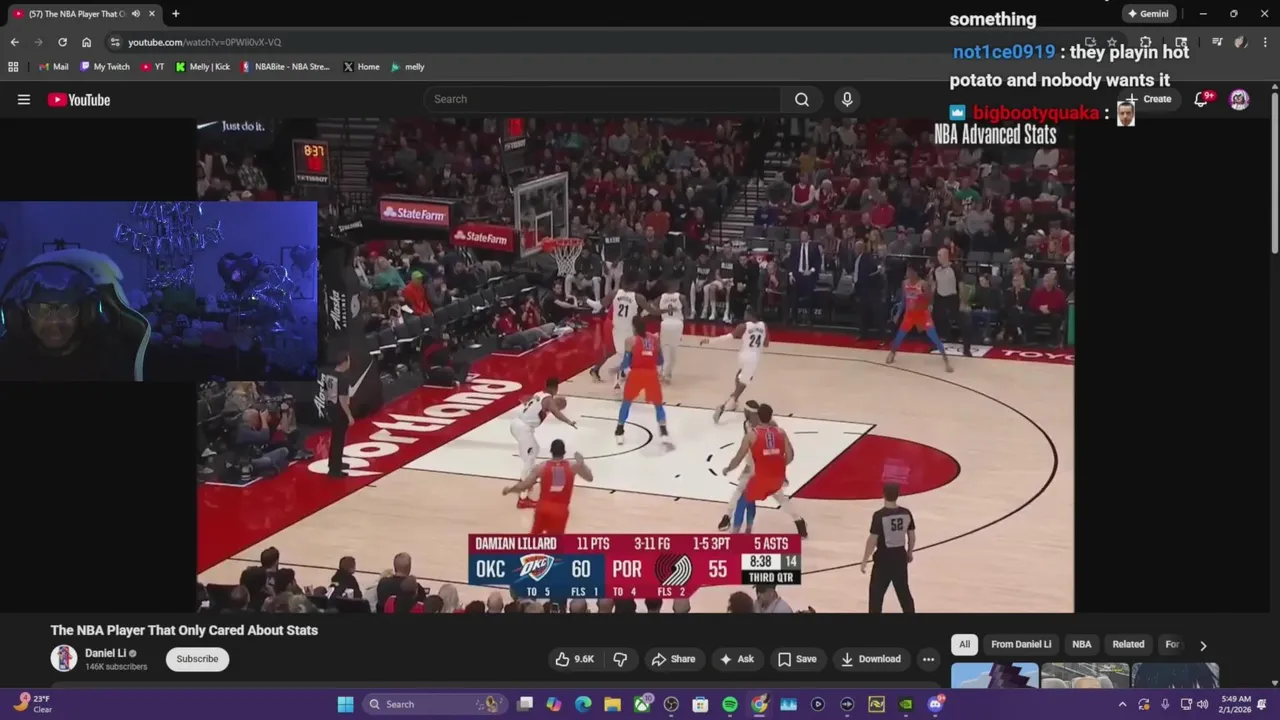Open Daniel Li channel avatar
This screenshot has height=720, width=1280.
(64, 658)
